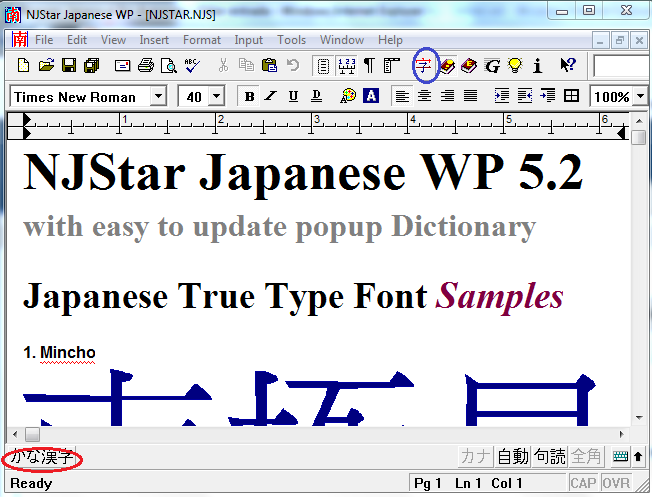Open text color palette icon

coord(348,96)
